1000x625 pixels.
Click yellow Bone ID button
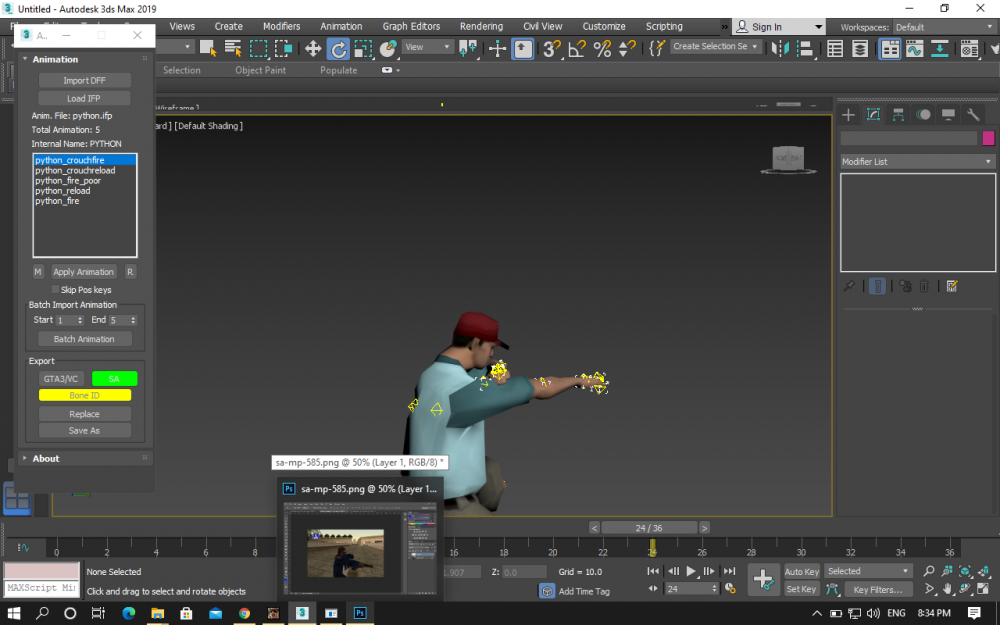(85, 395)
